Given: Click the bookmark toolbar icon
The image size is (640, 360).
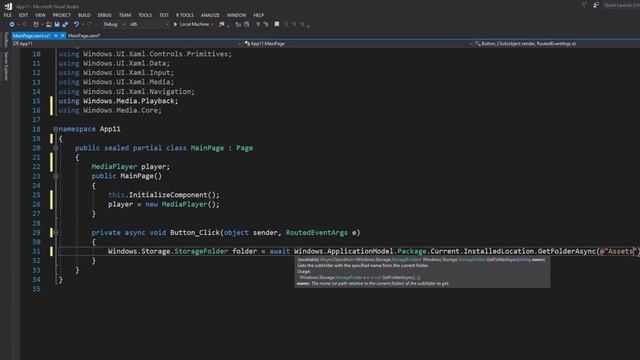Looking at the screenshot, I should [277, 24].
